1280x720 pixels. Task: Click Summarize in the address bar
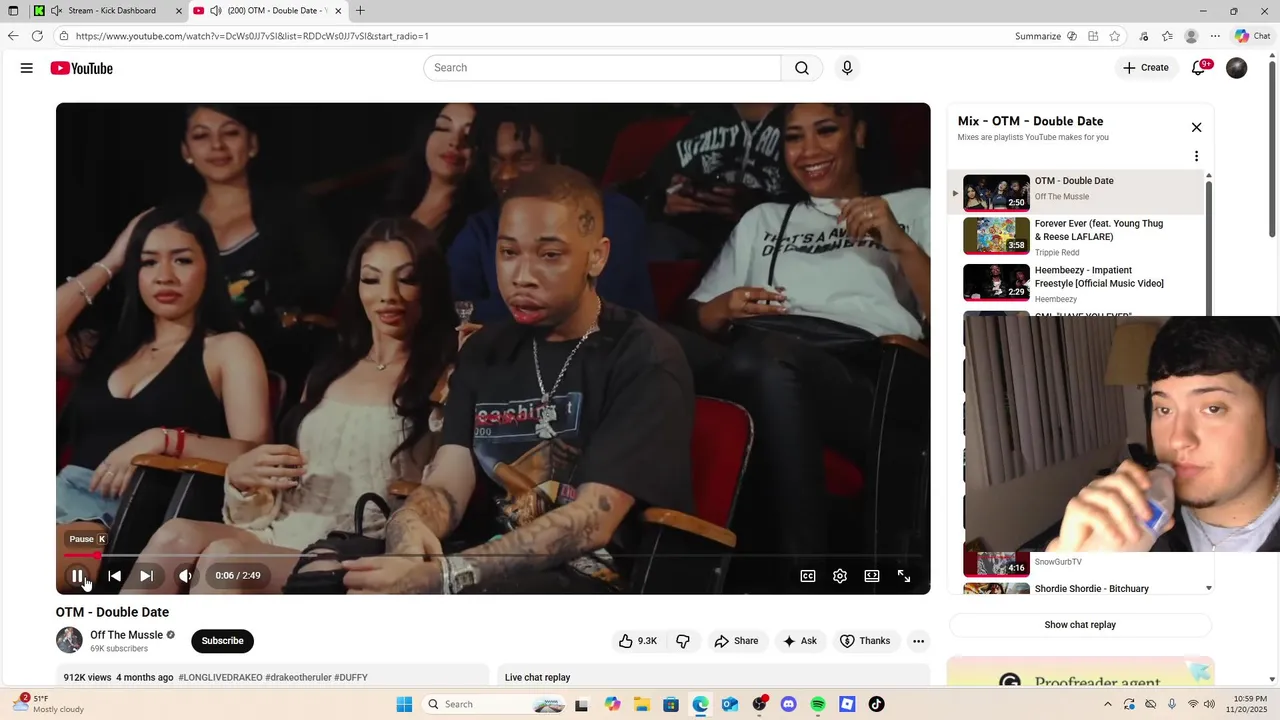(x=1038, y=36)
